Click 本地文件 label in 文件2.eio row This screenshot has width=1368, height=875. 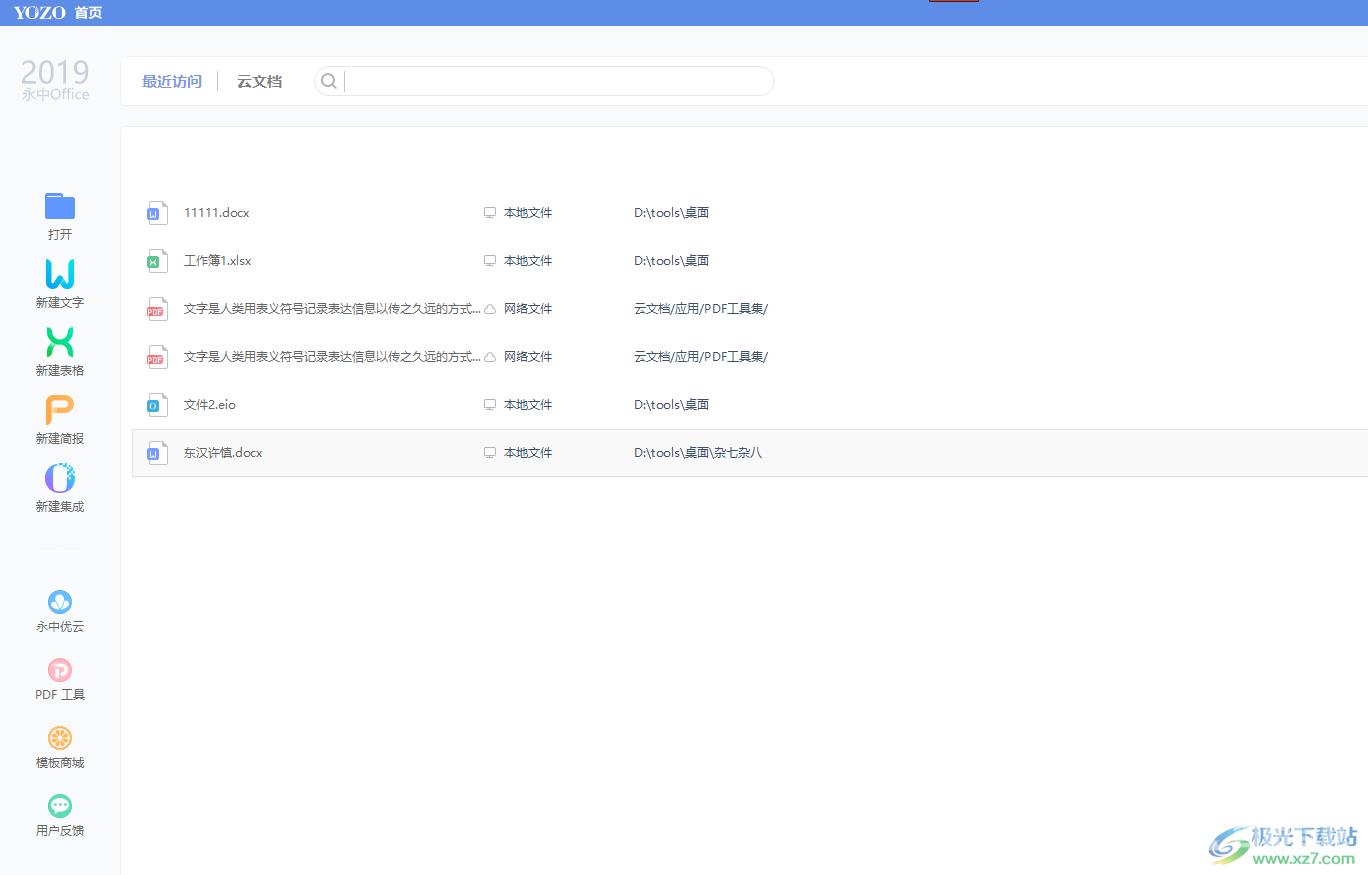pyautogui.click(x=528, y=405)
